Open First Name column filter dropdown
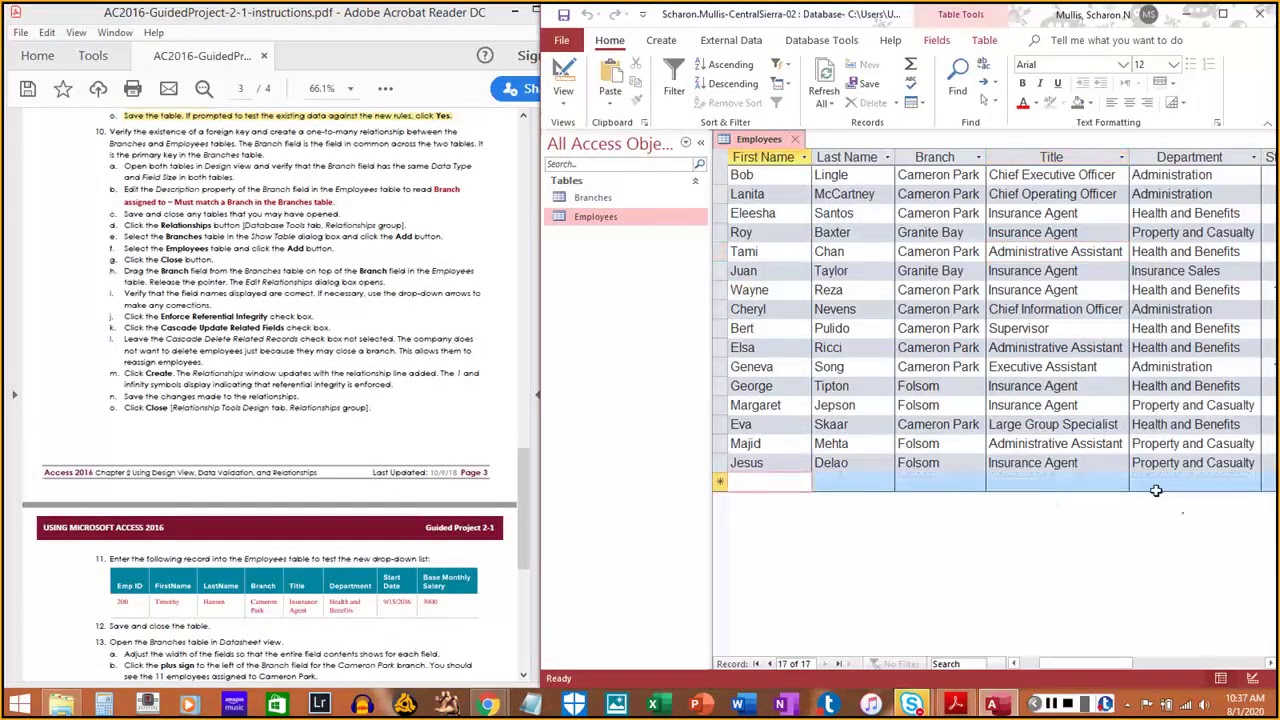This screenshot has width=1280, height=720. tap(803, 158)
